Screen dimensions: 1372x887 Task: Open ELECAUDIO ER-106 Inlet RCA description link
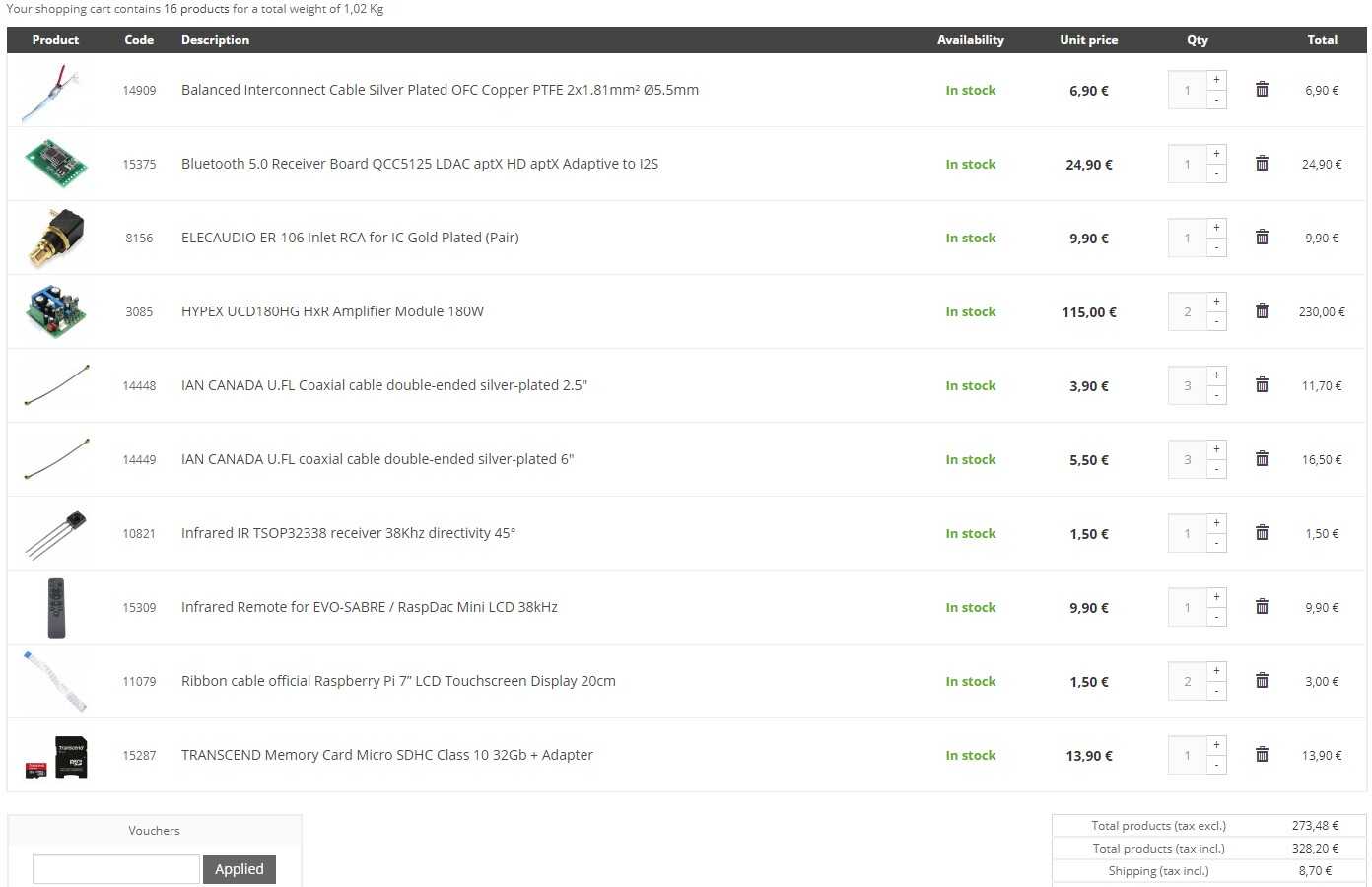tap(350, 238)
